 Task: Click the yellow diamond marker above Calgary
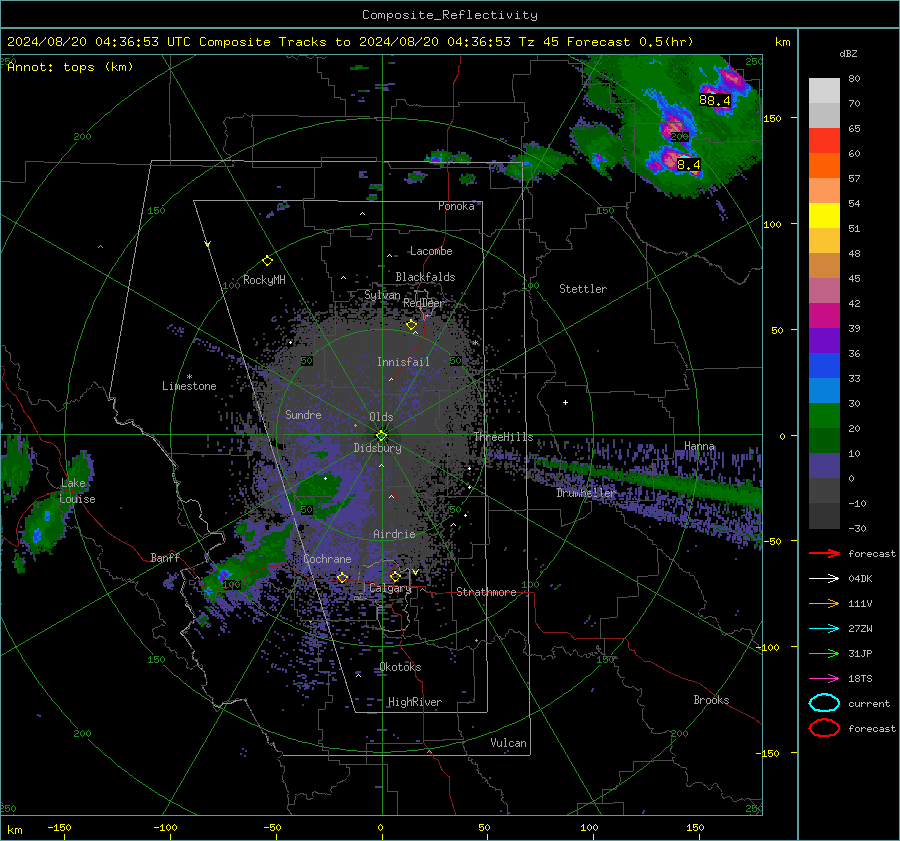(395, 576)
